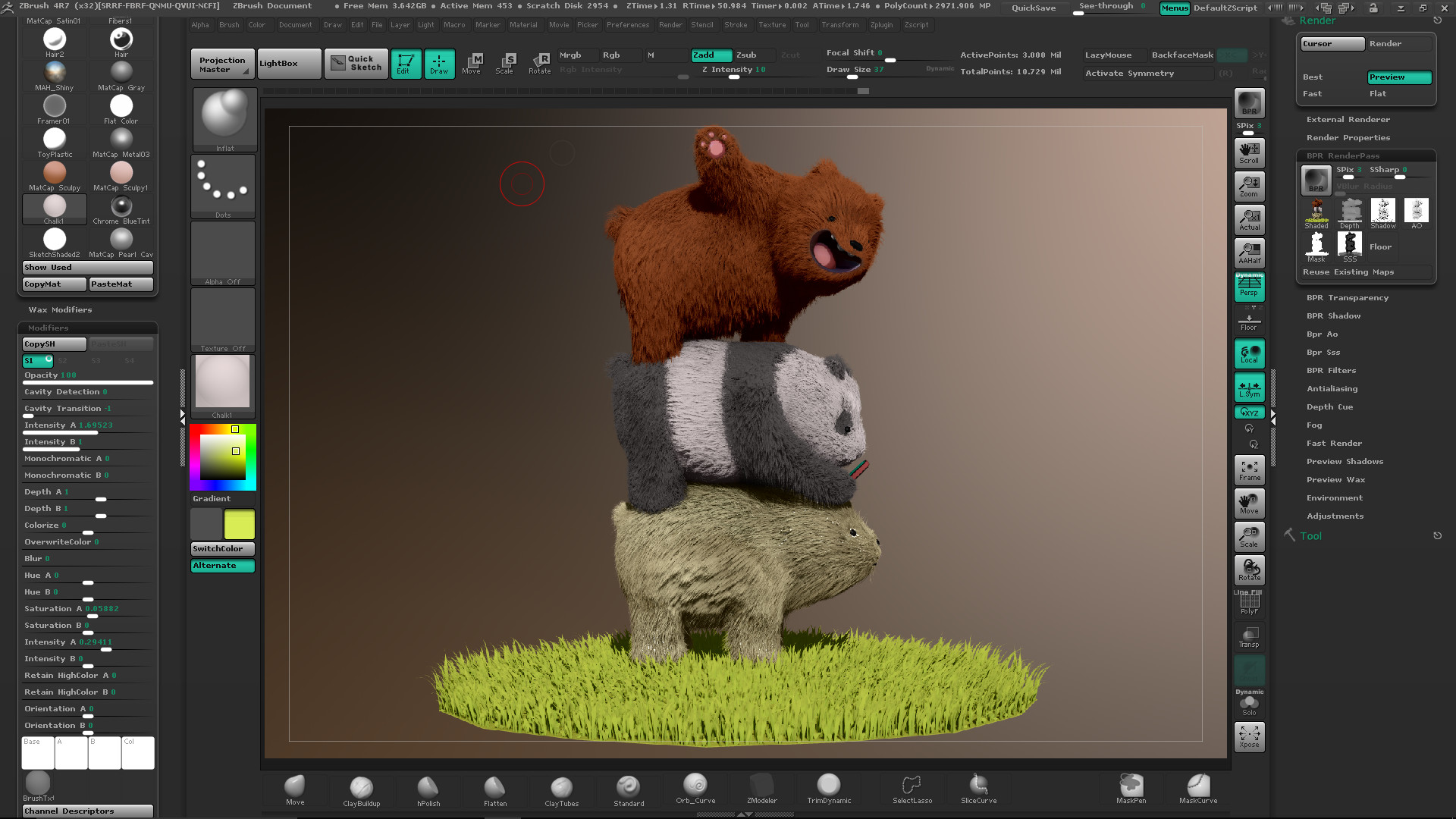Select the Orb_Curve brush
The width and height of the screenshot is (1456, 819).
click(x=695, y=789)
